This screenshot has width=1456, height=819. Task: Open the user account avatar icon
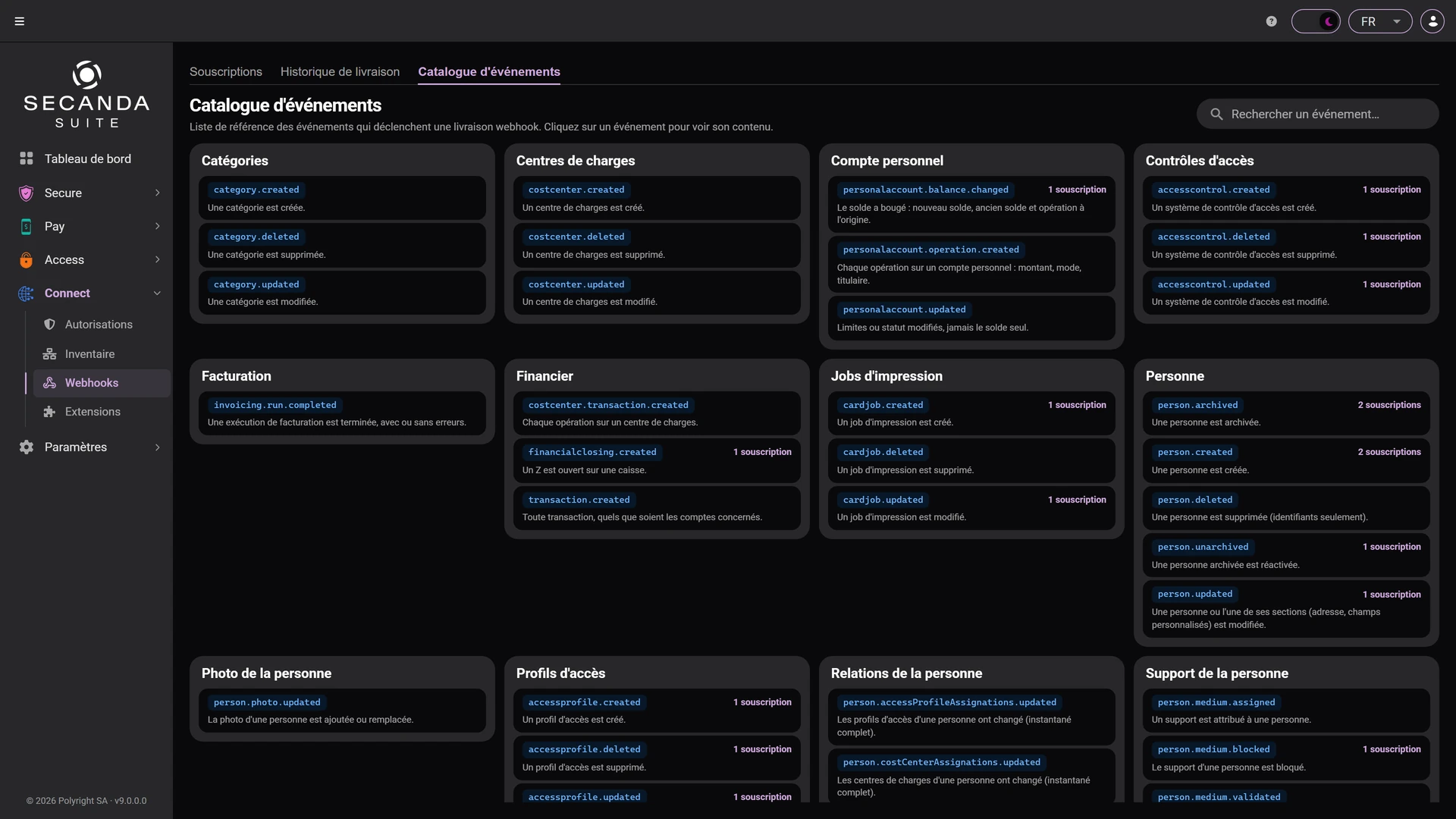coord(1432,21)
